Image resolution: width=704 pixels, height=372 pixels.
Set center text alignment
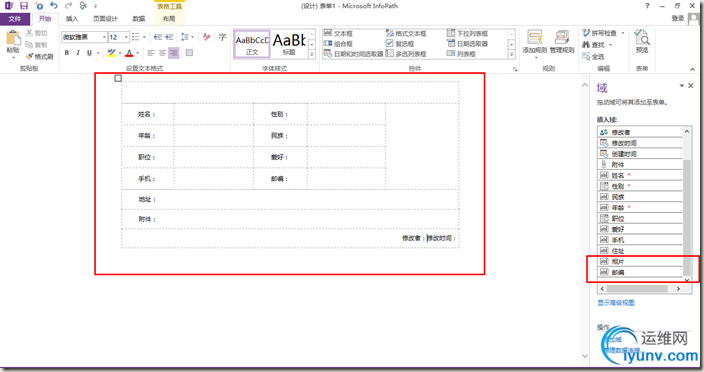pyautogui.click(x=162, y=53)
